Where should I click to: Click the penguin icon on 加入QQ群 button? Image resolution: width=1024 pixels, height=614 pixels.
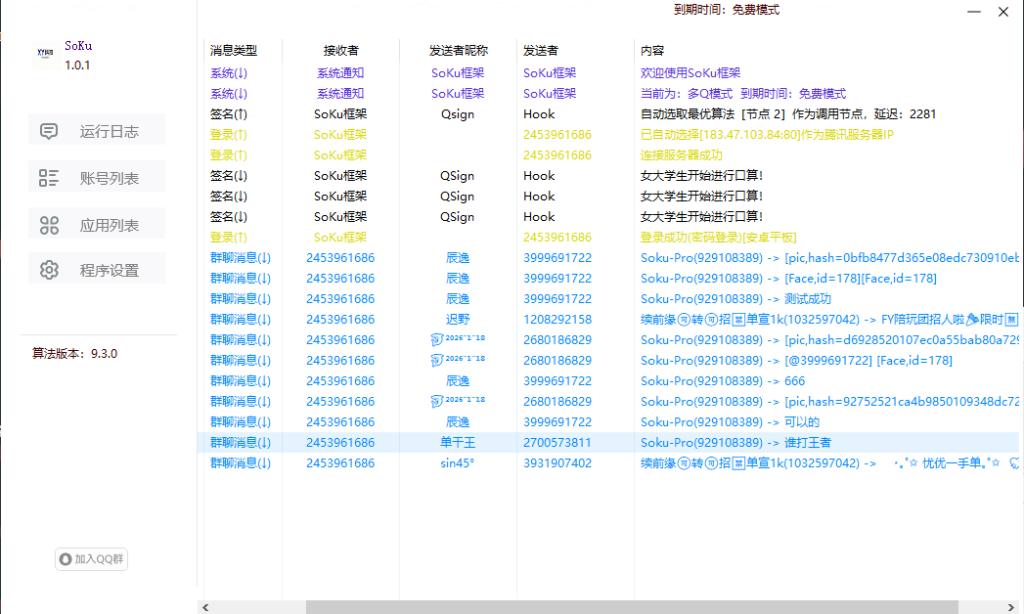[65, 559]
